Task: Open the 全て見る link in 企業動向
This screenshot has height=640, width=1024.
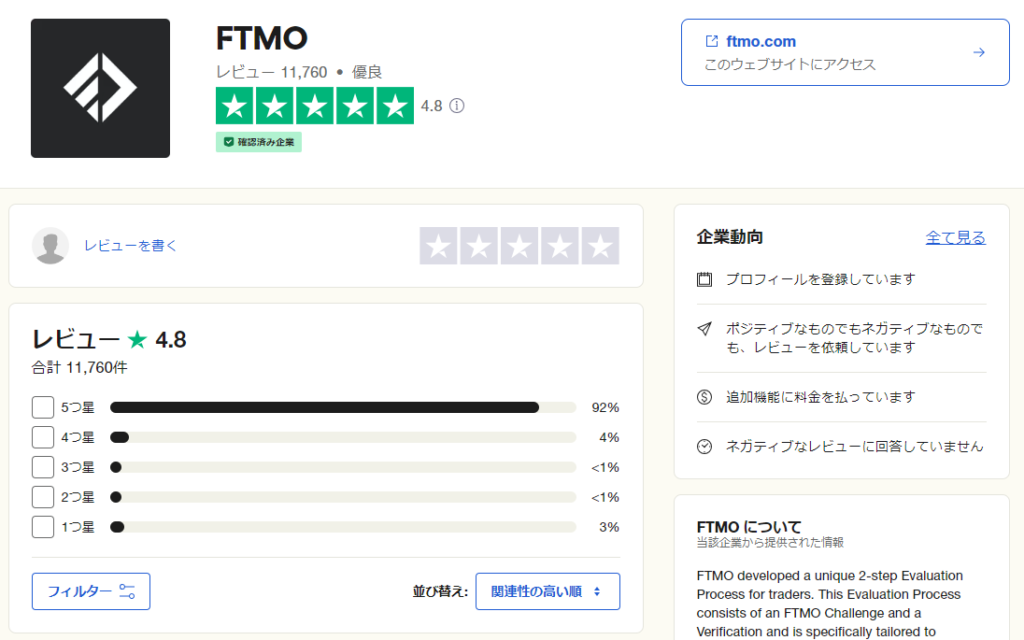Action: coord(954,238)
